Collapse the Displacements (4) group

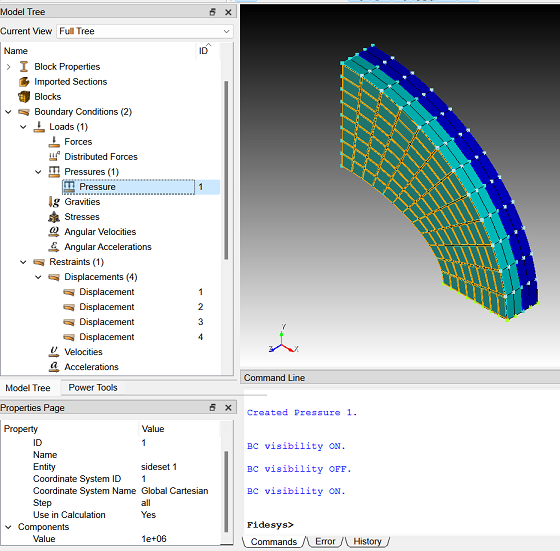pyautogui.click(x=38, y=277)
